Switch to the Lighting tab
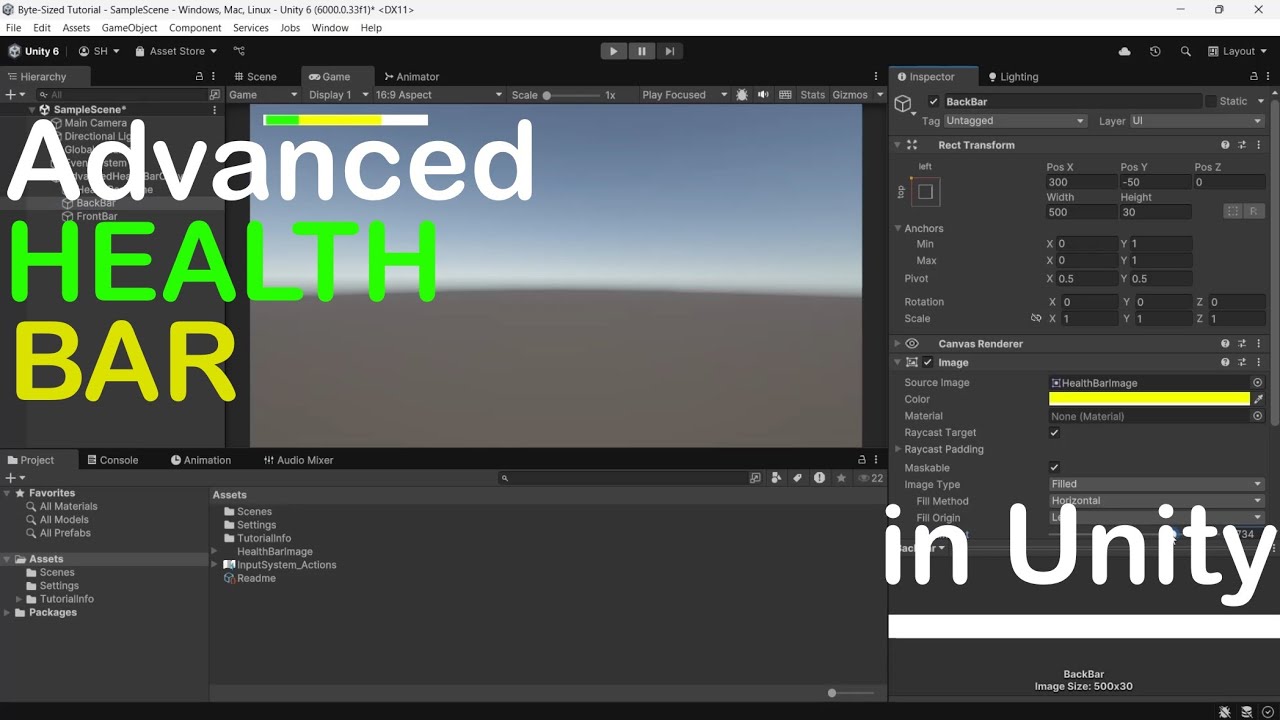This screenshot has height=720, width=1280. click(x=1013, y=77)
